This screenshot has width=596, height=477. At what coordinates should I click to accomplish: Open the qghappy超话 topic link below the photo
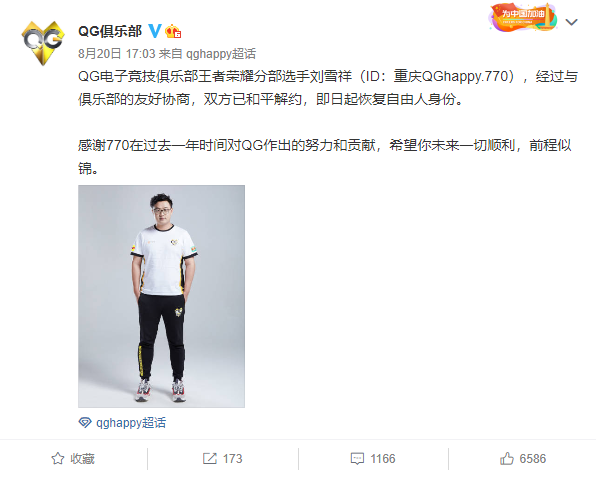131,423
